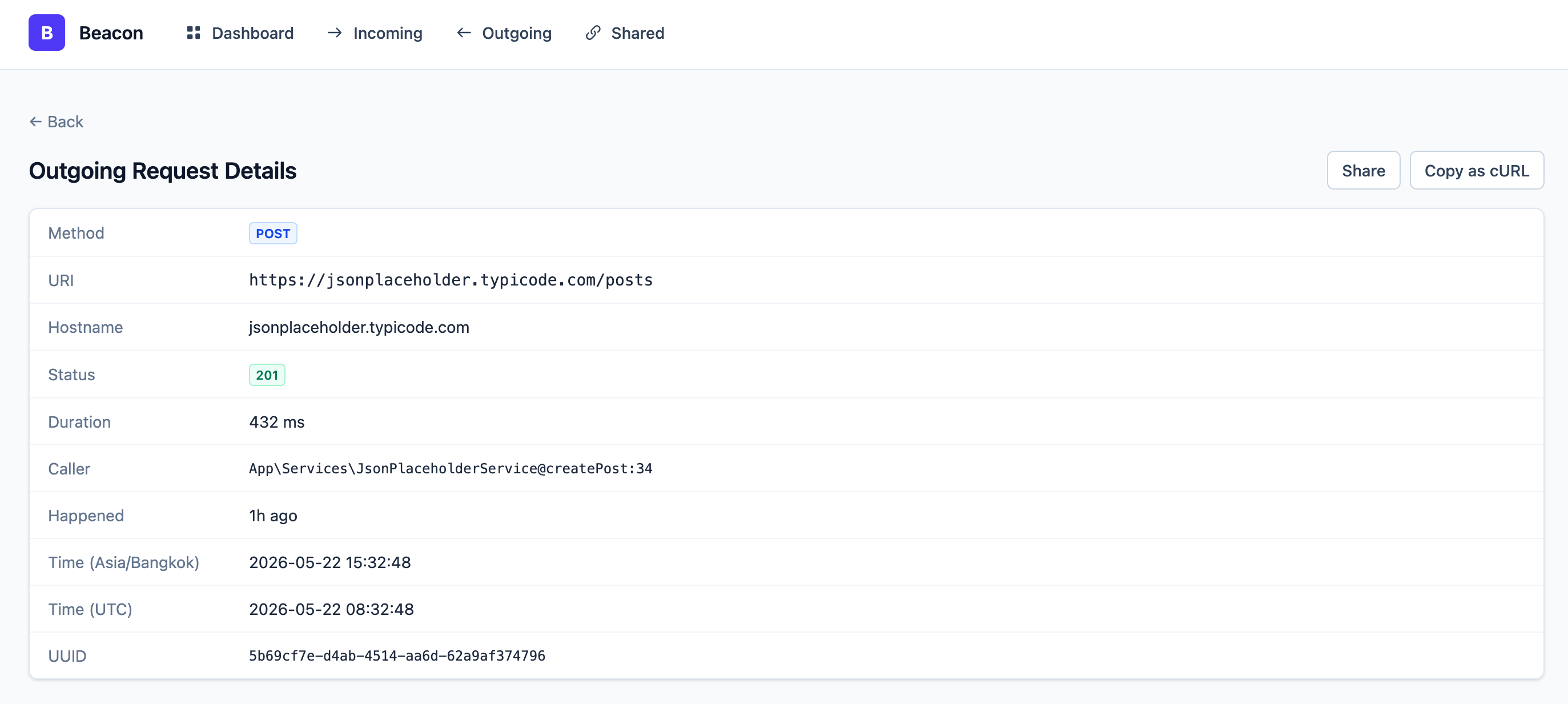Click the duration value 432 ms
1568x704 pixels.
[277, 423]
